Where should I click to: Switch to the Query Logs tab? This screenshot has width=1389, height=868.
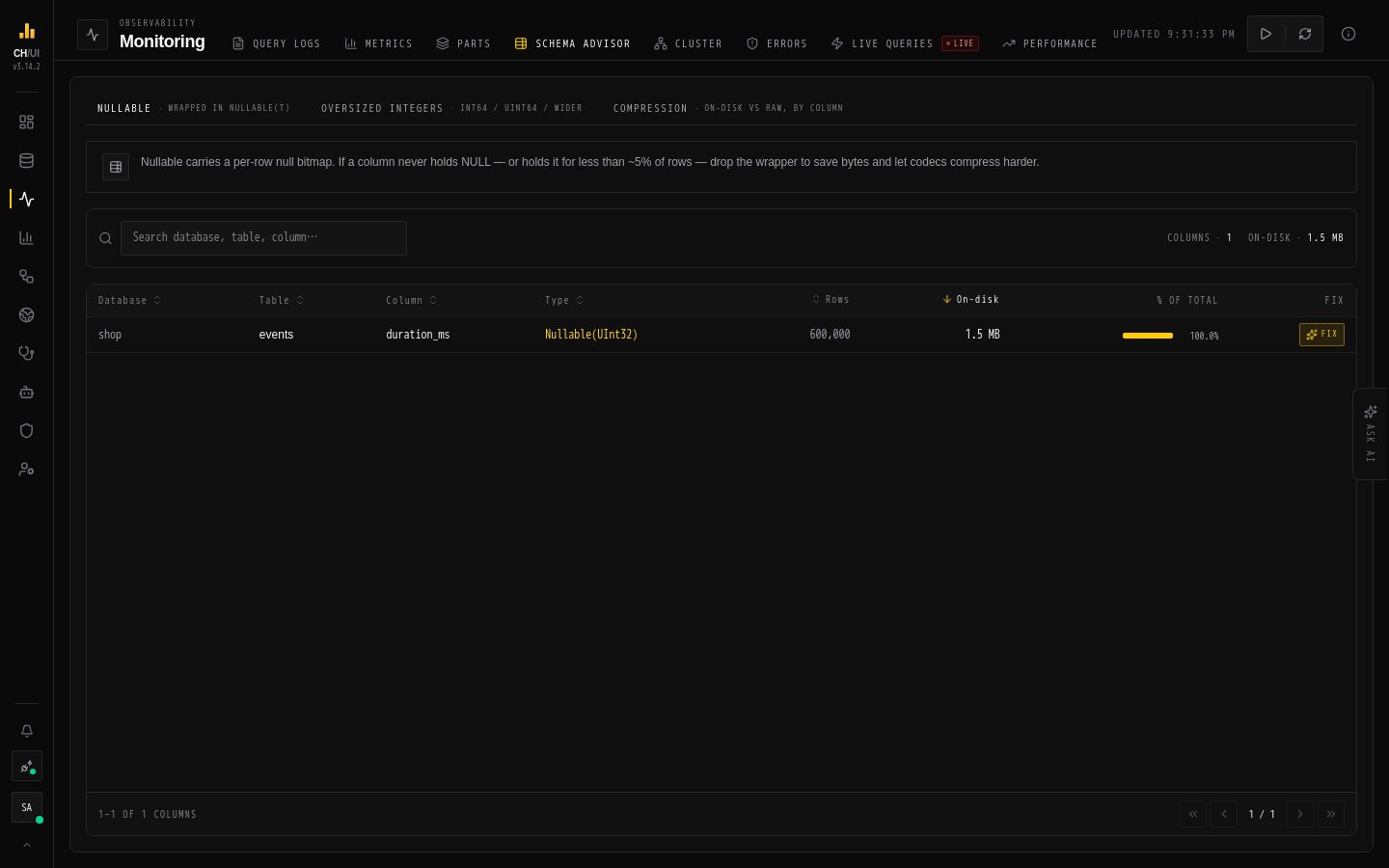click(276, 43)
